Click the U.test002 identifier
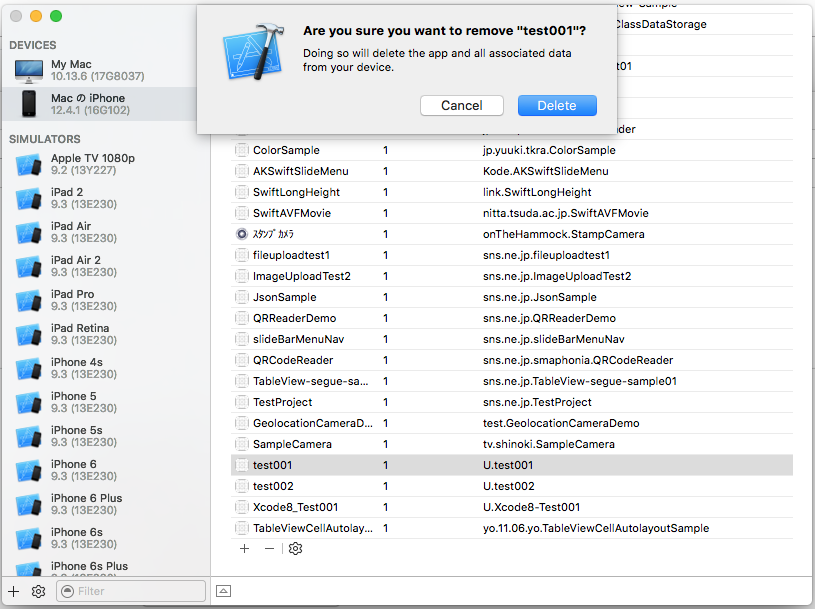This screenshot has height=609, width=815. [x=508, y=486]
